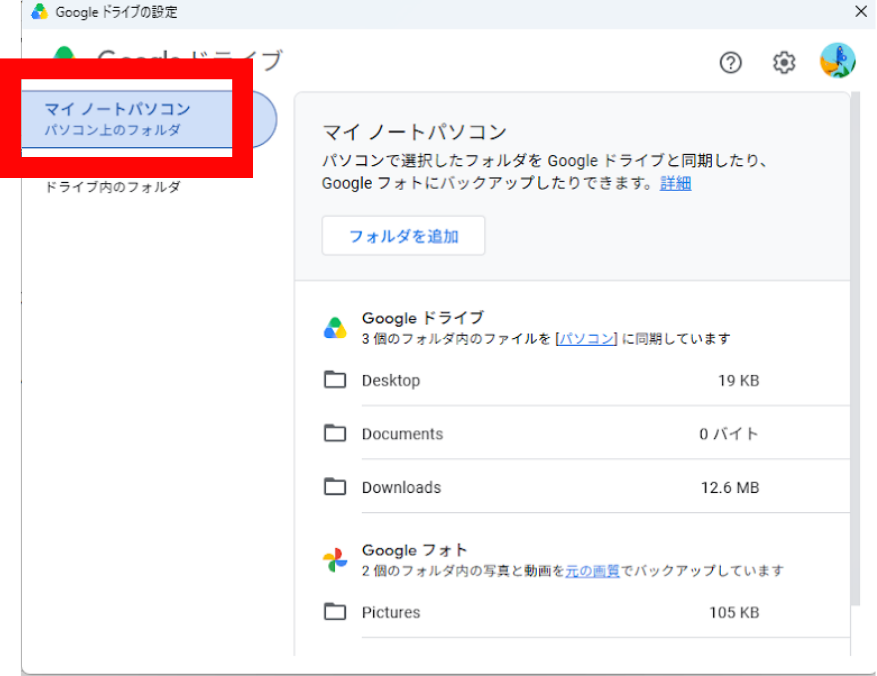Image resolution: width=877 pixels, height=676 pixels.
Task: Click the 19 KB size value
Action: pos(738,381)
